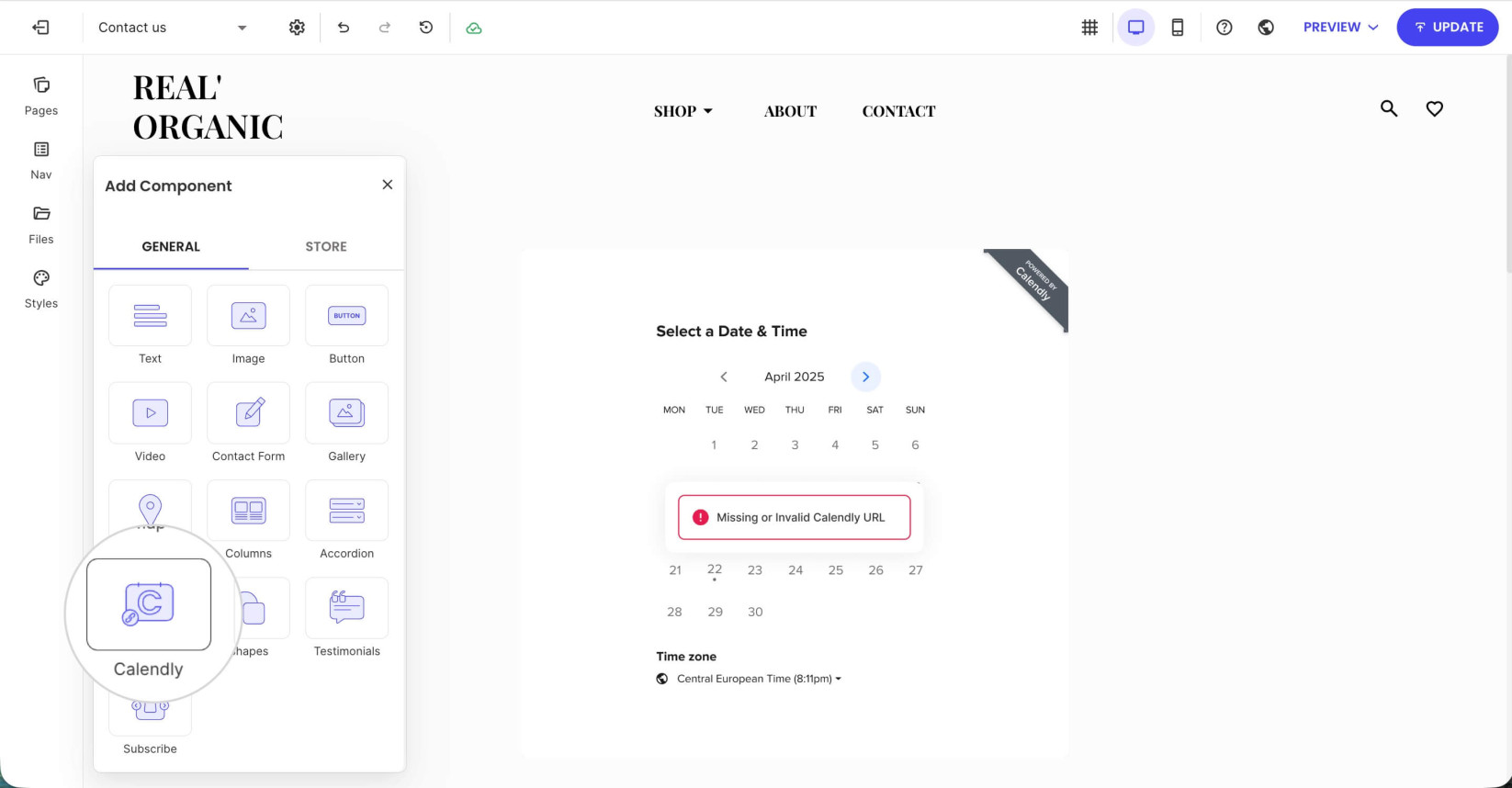Open the ABOUT nav link
The width and height of the screenshot is (1512, 788).
click(790, 111)
